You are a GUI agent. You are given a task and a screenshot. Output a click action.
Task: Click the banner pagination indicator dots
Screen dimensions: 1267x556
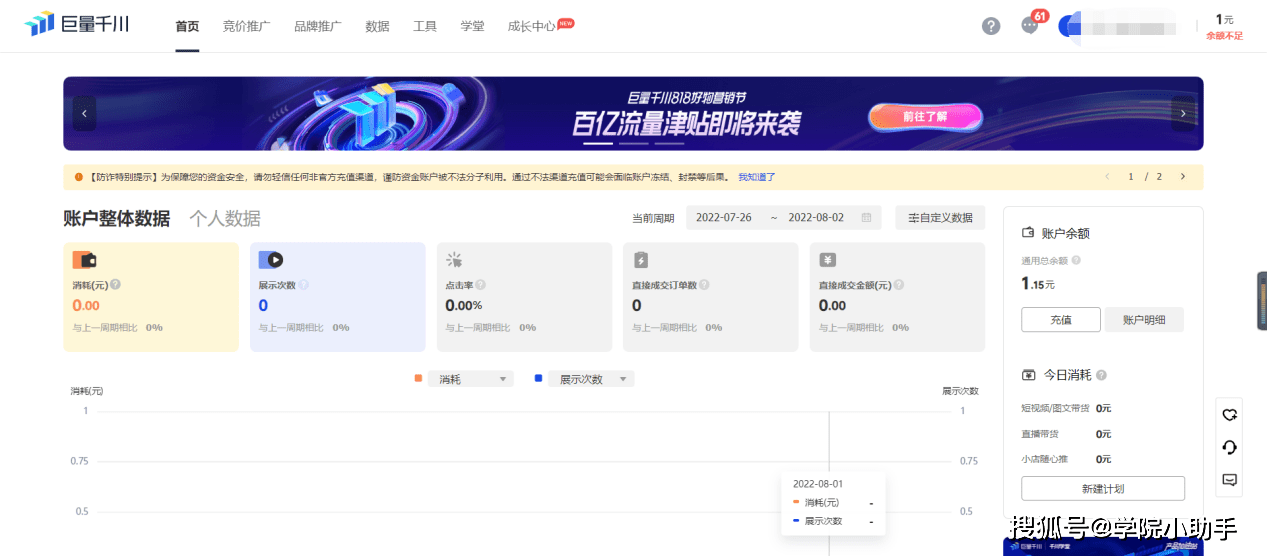click(x=633, y=143)
